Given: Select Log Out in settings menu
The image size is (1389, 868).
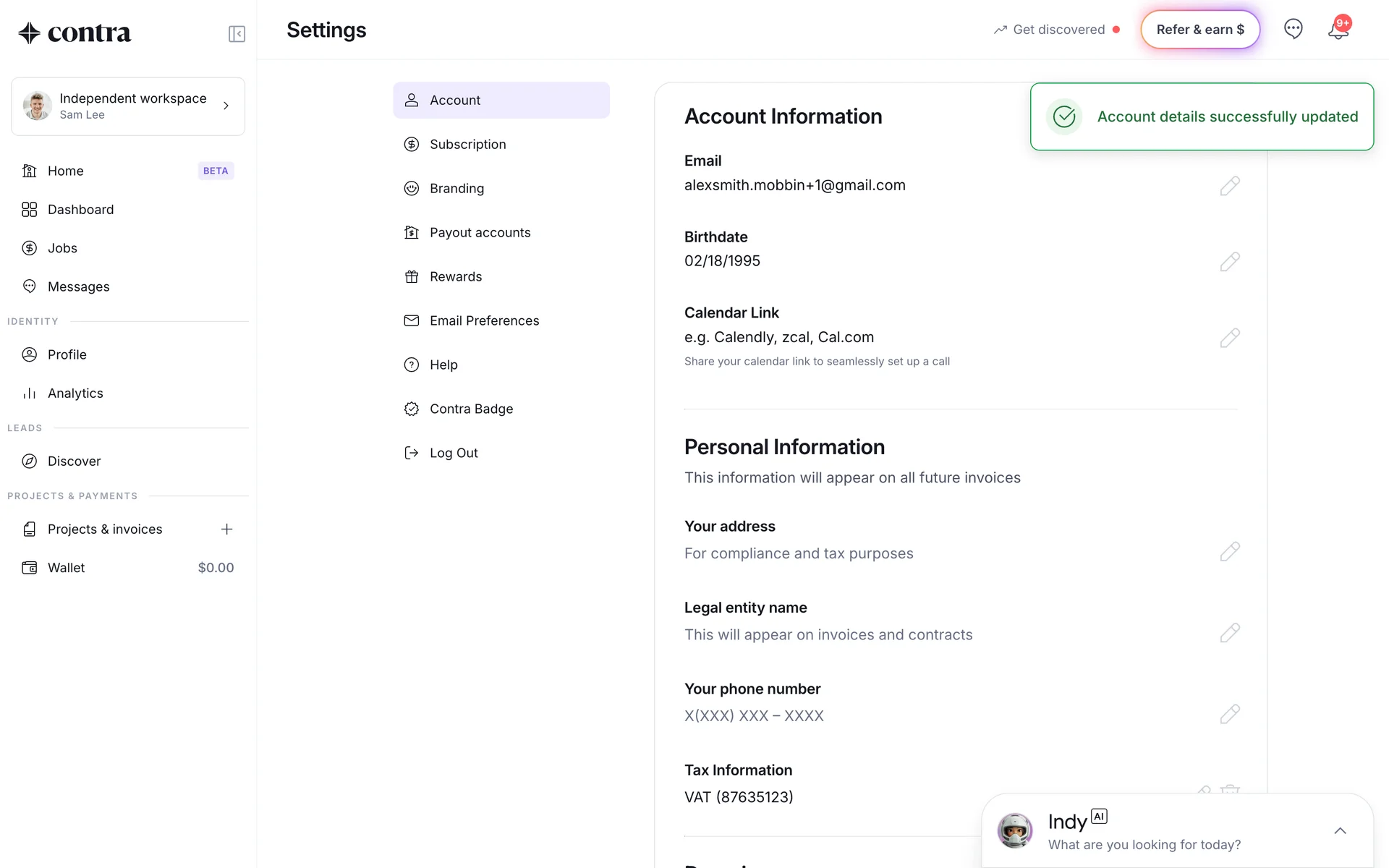Looking at the screenshot, I should tap(454, 454).
